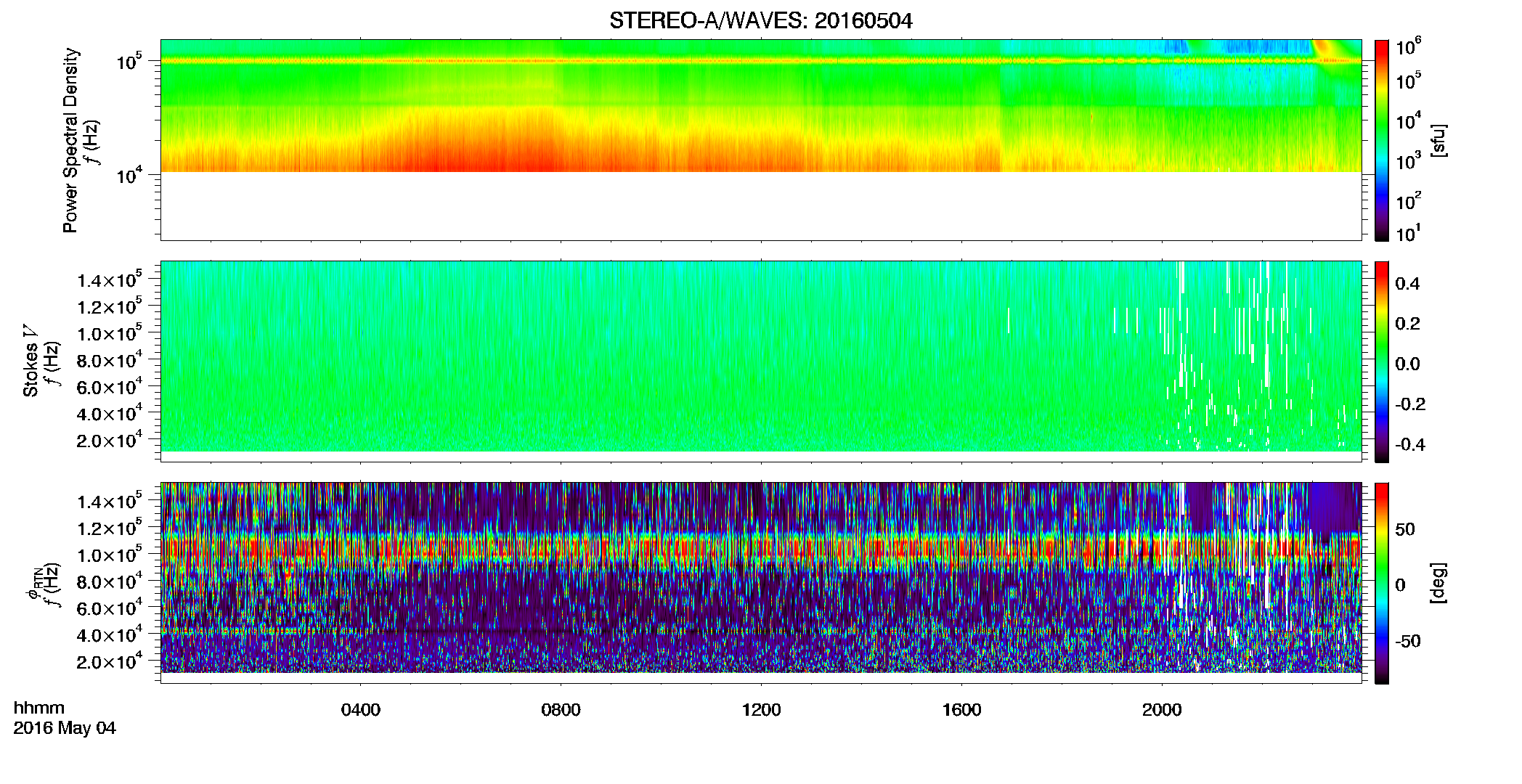Click the STEREO-A/WAVES: 20160504 title
Screen dimensions: 1522x784
[760, 20]
